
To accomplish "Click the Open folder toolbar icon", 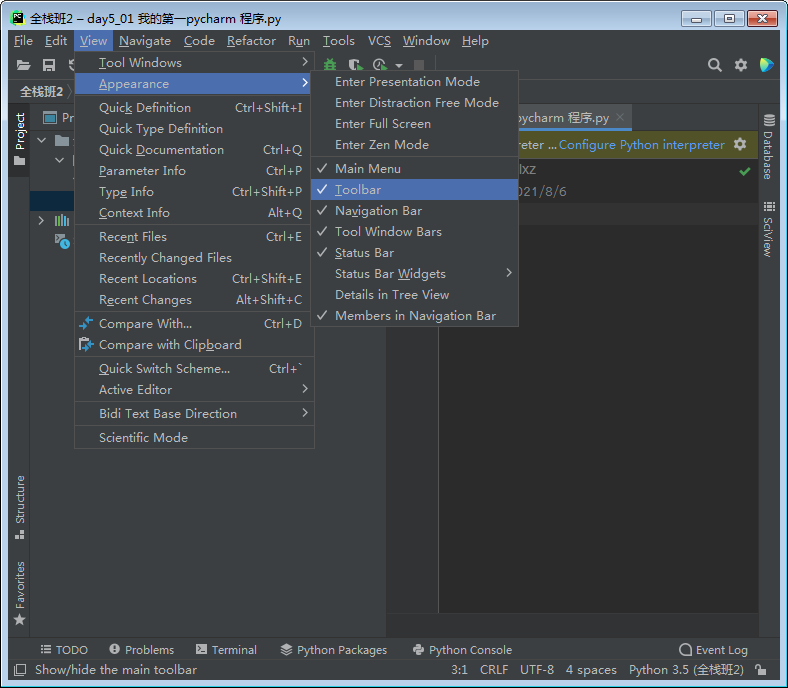I will (x=23, y=65).
